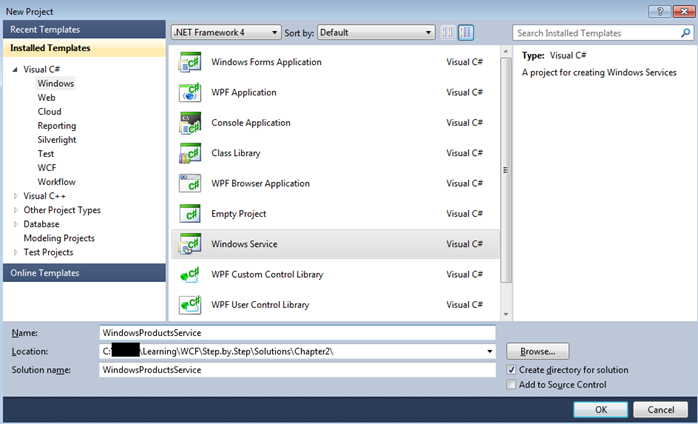Click the Browse button

click(x=538, y=352)
